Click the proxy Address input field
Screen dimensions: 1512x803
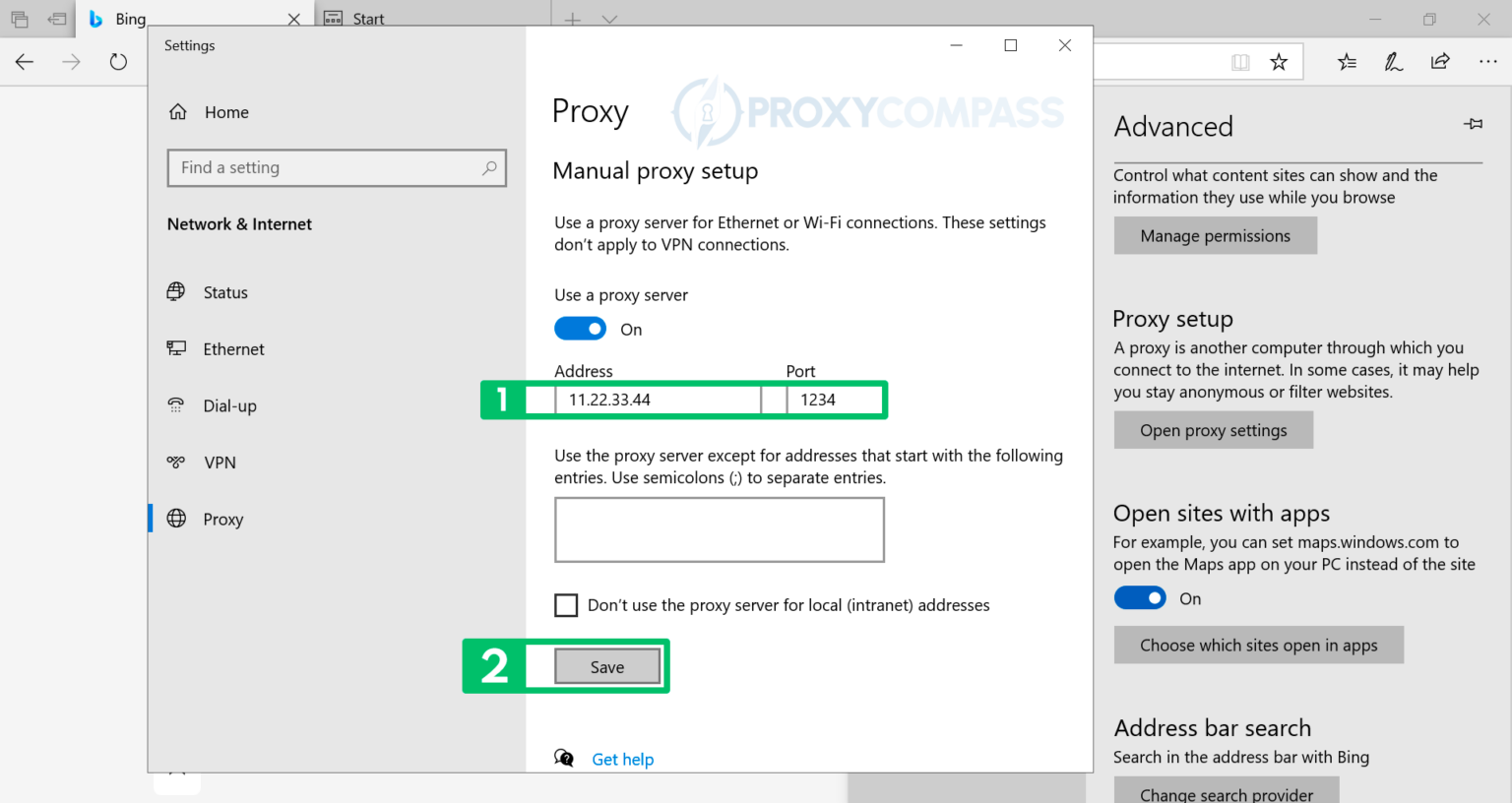click(x=658, y=400)
